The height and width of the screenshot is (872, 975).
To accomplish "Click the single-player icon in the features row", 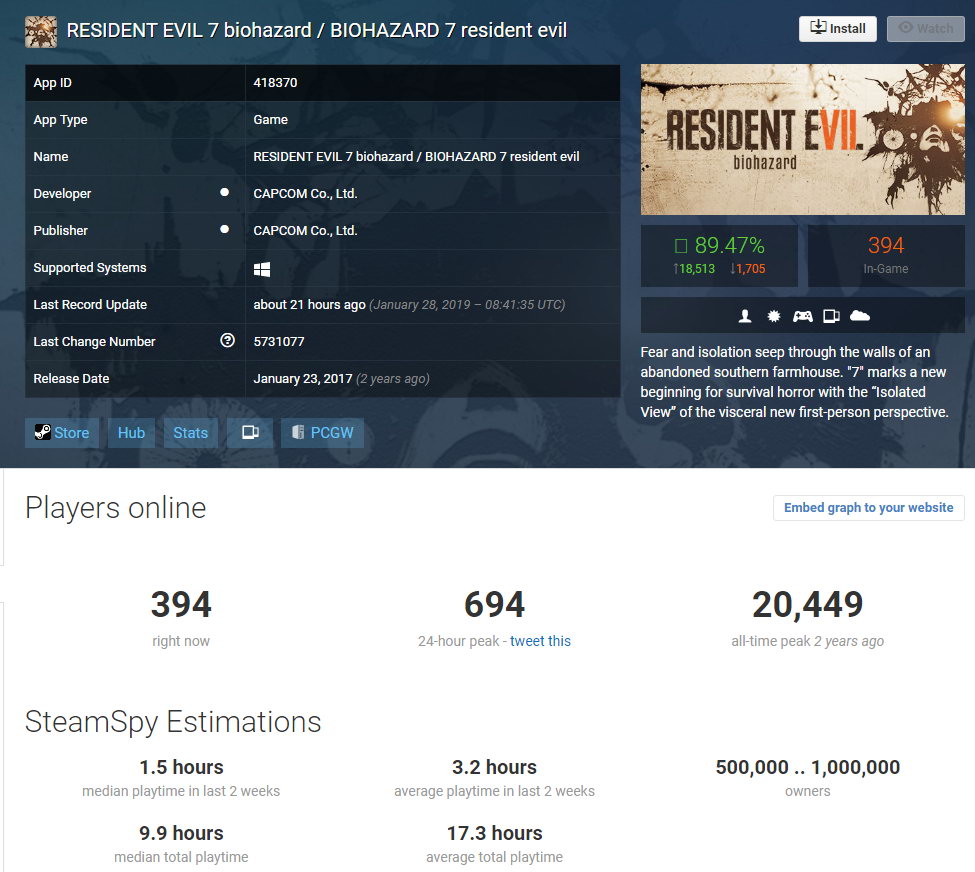I will [x=745, y=315].
